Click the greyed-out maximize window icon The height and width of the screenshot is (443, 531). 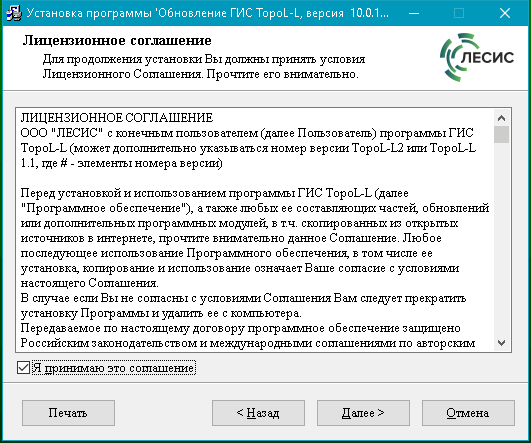(459, 13)
